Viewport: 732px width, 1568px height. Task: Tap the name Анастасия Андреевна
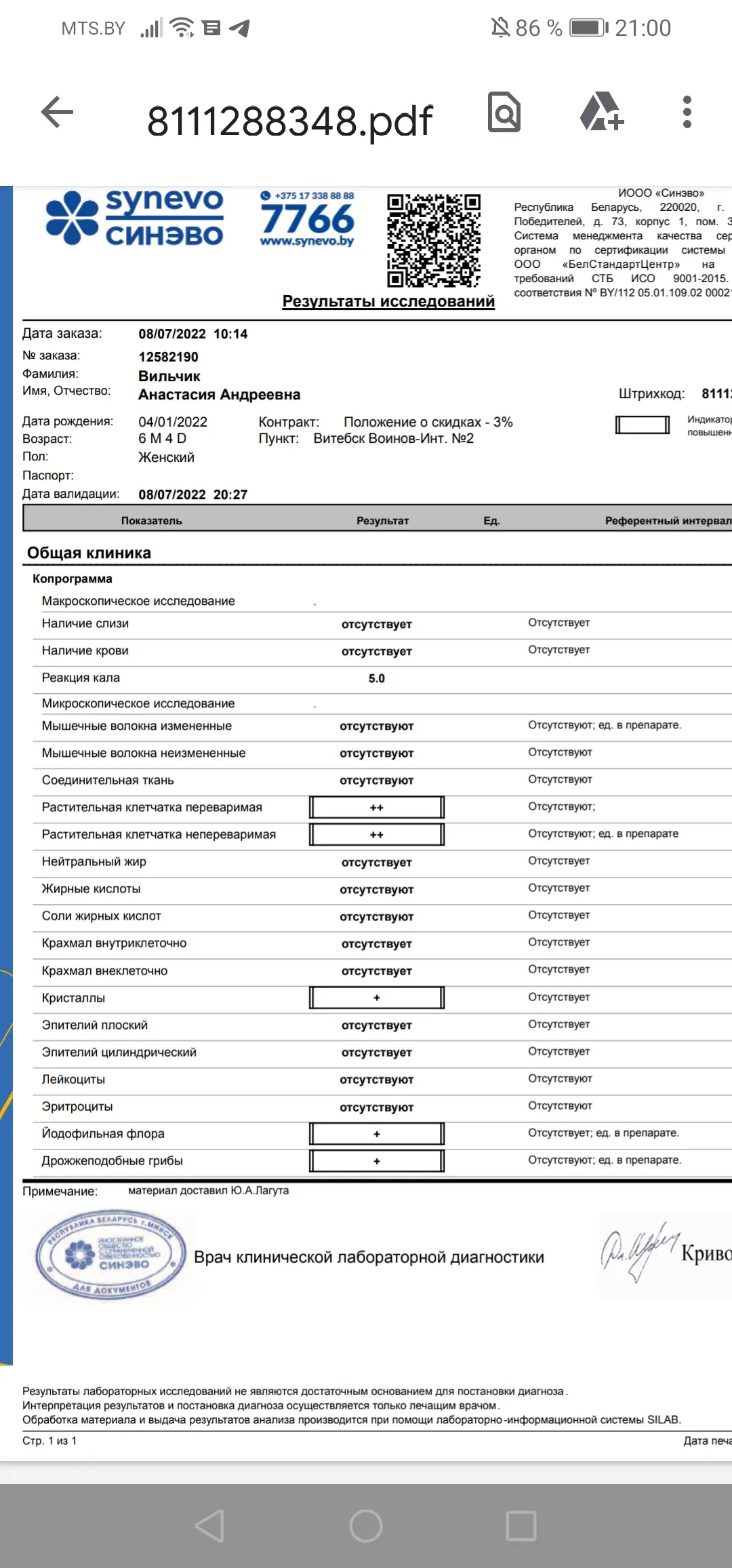[x=220, y=395]
